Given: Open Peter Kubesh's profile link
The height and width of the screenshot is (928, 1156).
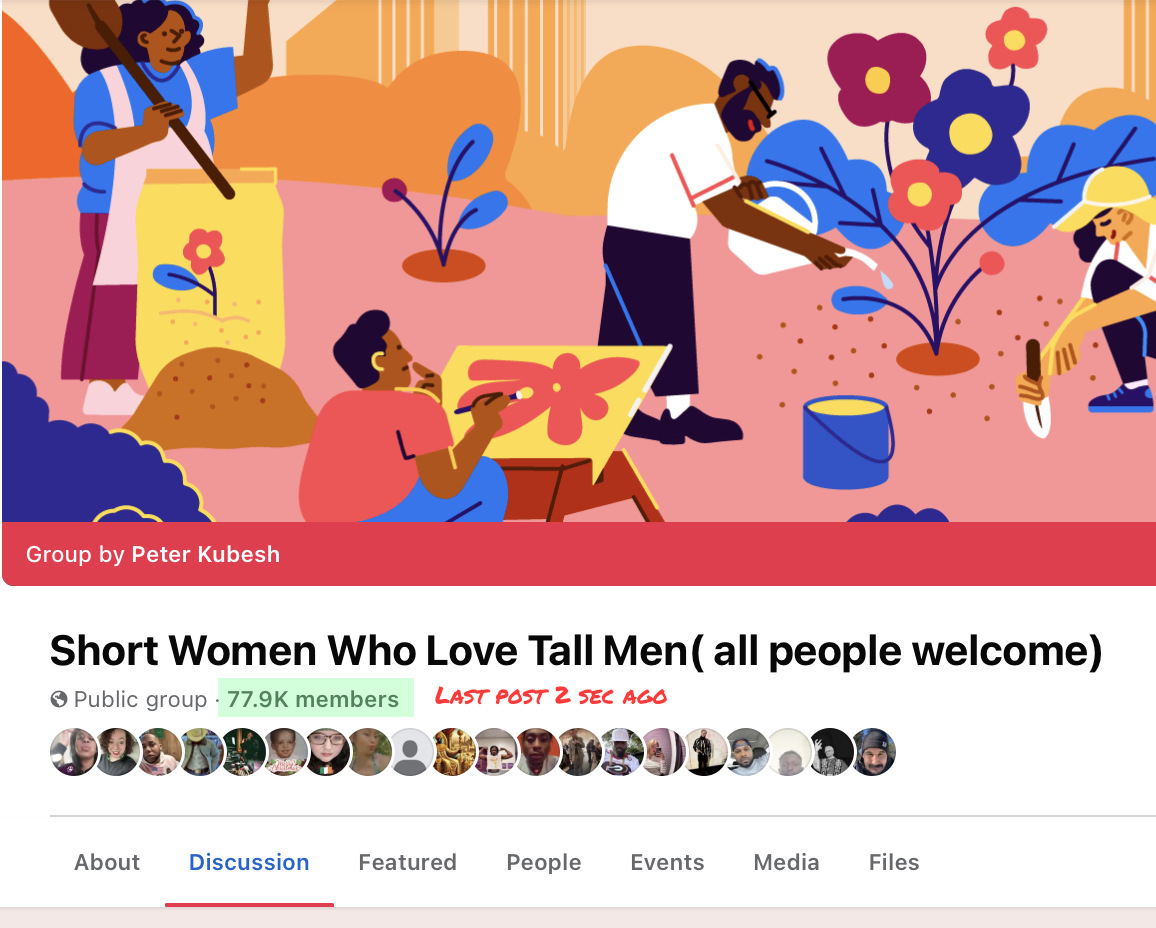Looking at the screenshot, I should point(206,554).
